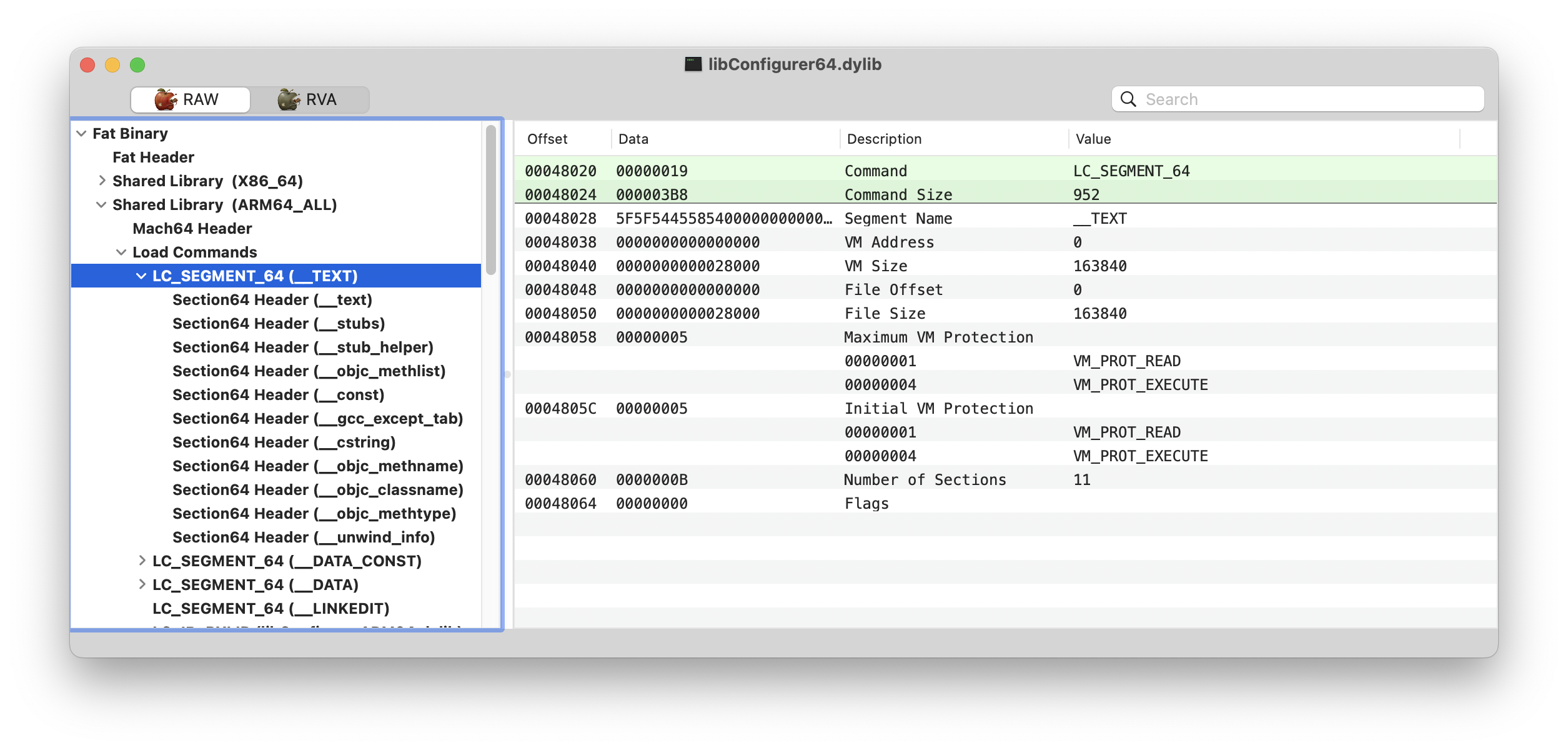Click the magnifier icon in the search field
Image resolution: width=1568 pixels, height=750 pixels.
coord(1128,99)
